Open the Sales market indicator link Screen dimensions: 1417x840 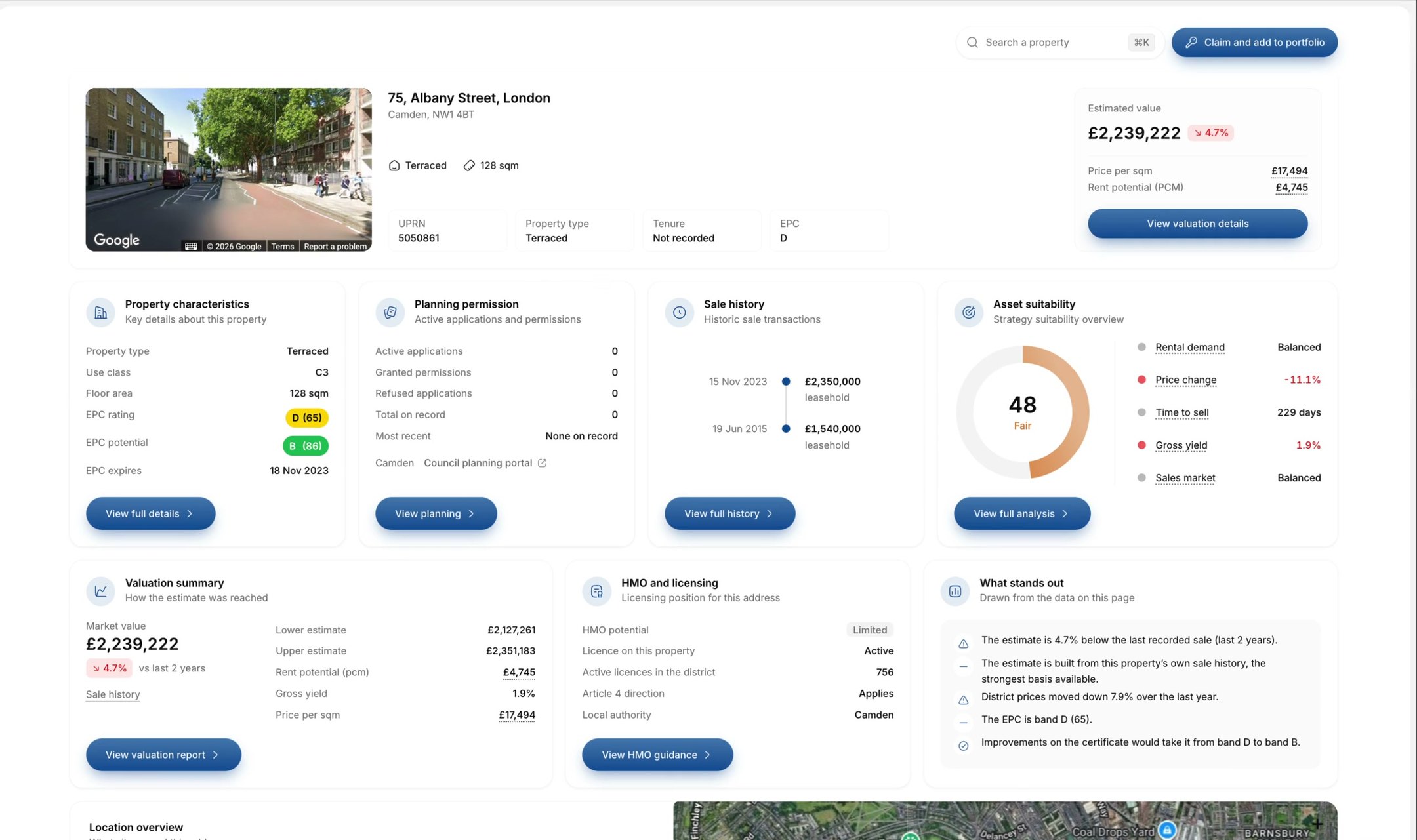point(1185,479)
